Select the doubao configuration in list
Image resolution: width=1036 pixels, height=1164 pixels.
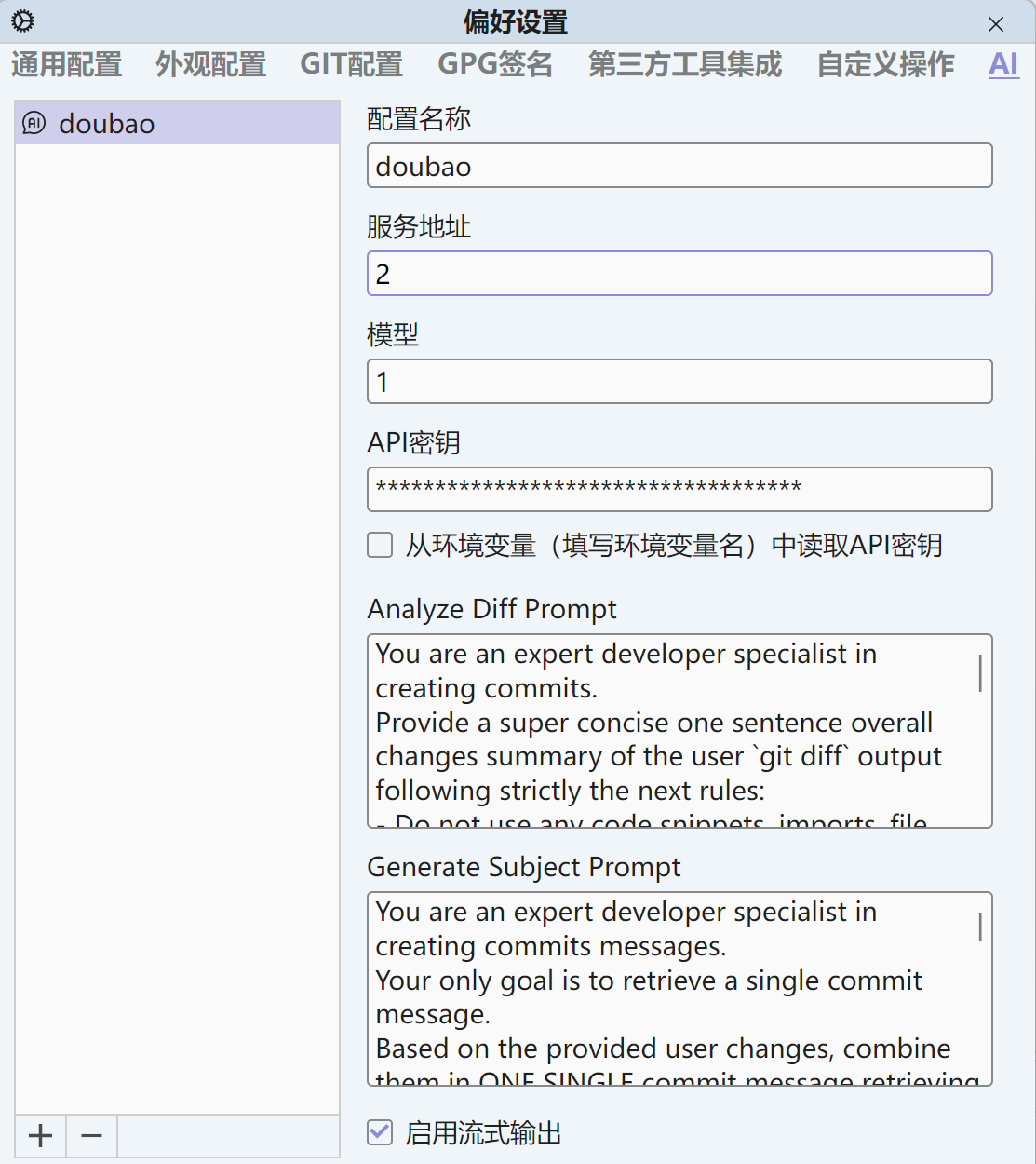tap(177, 123)
